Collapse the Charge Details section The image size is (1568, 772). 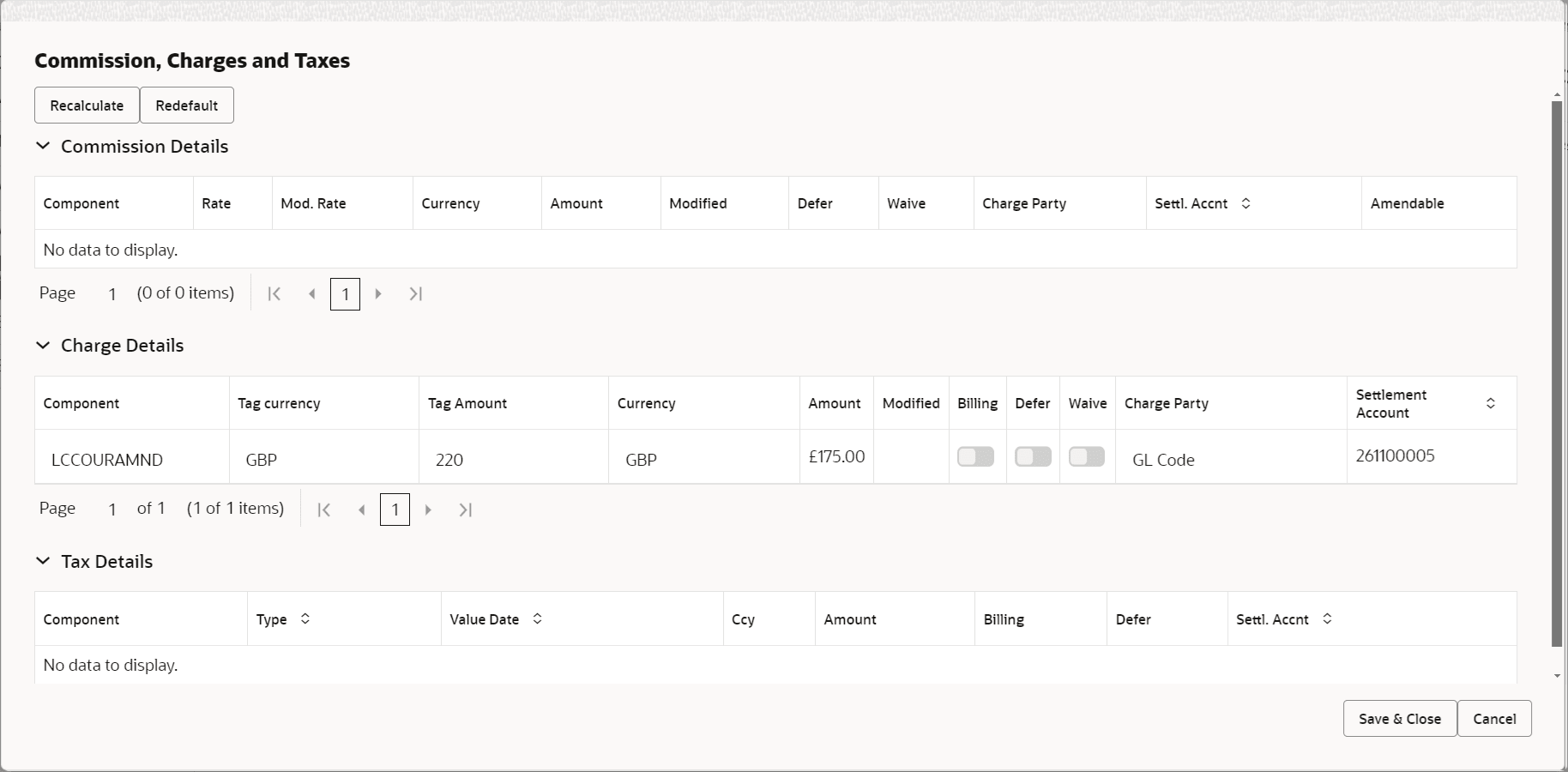tap(44, 345)
